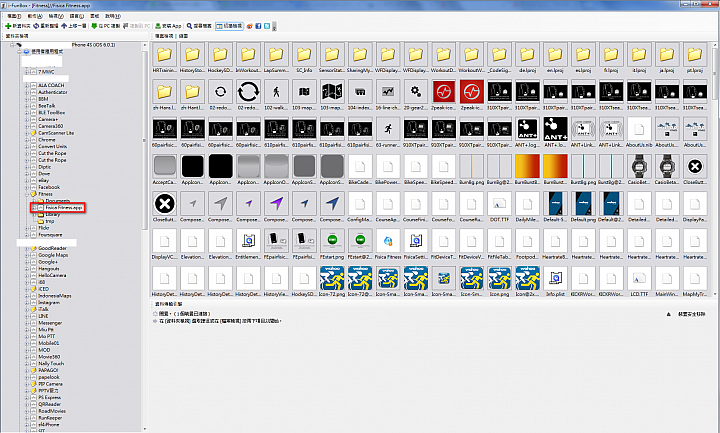
Task: Click the magnifier Search Files toolbar icon
Action: point(189,26)
